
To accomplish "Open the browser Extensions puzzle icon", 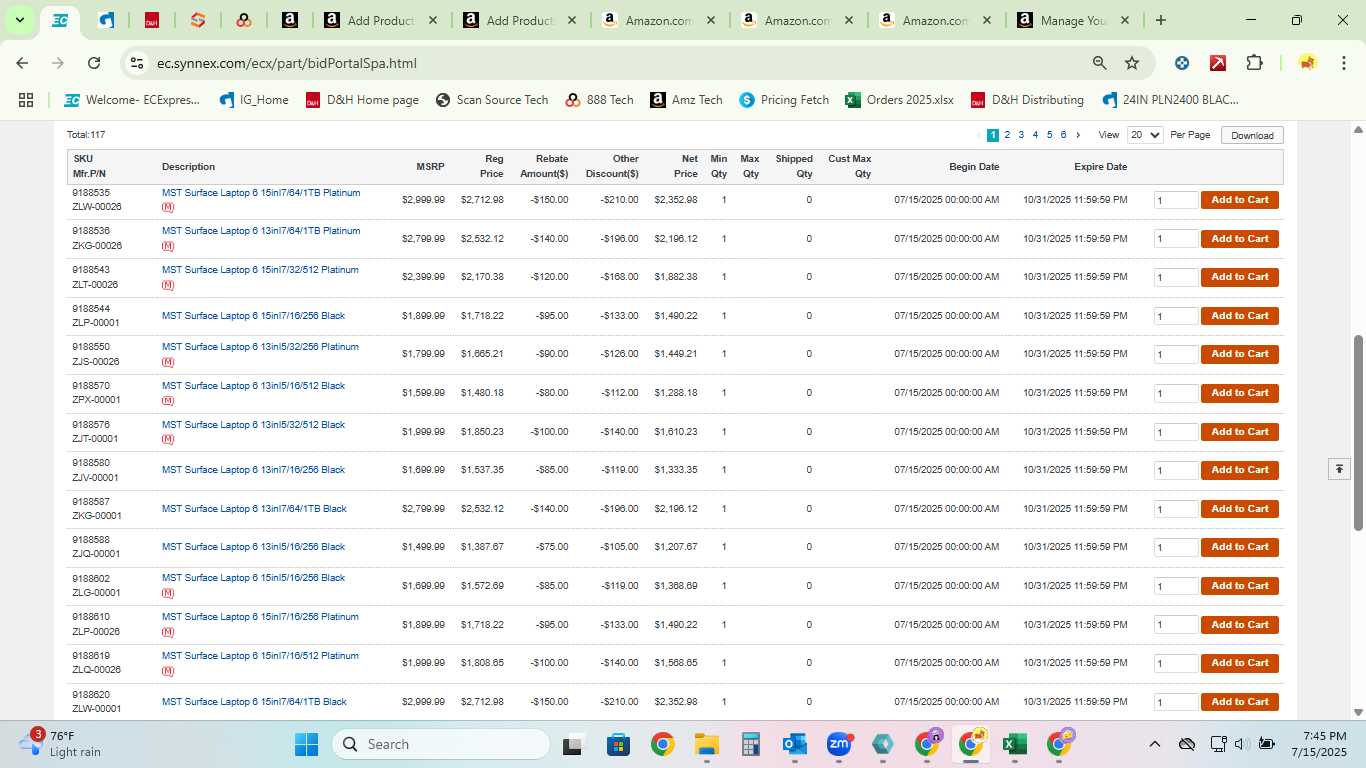I will 1254,63.
